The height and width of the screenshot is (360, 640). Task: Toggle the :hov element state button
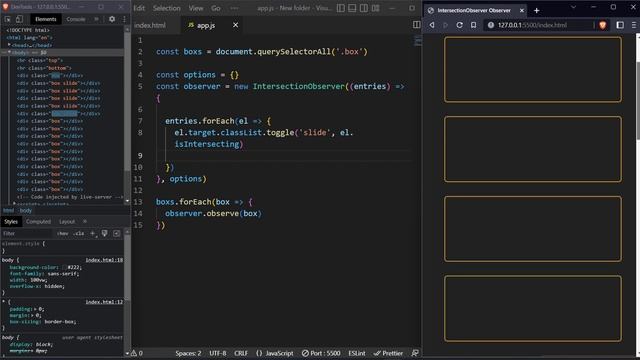[x=62, y=233]
